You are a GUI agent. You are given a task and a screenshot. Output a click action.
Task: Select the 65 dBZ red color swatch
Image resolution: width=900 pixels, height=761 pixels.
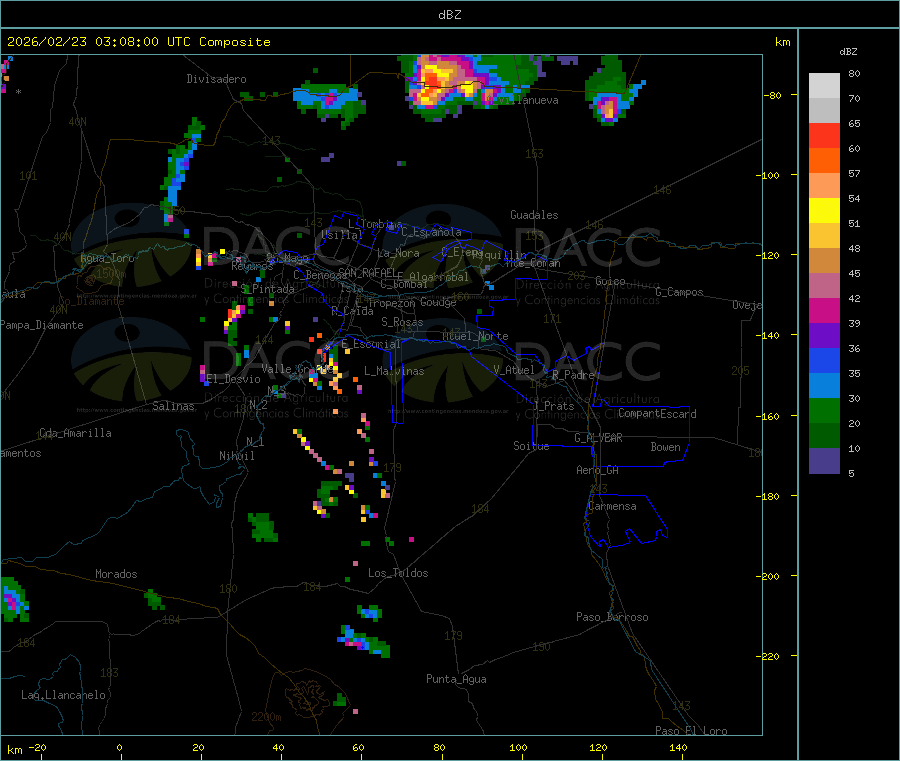pyautogui.click(x=824, y=135)
